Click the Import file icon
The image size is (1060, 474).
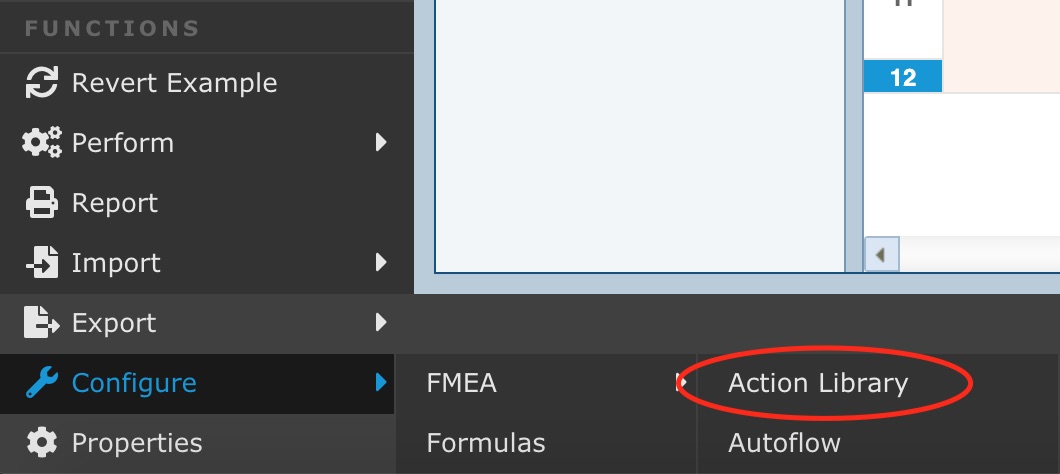tap(42, 262)
